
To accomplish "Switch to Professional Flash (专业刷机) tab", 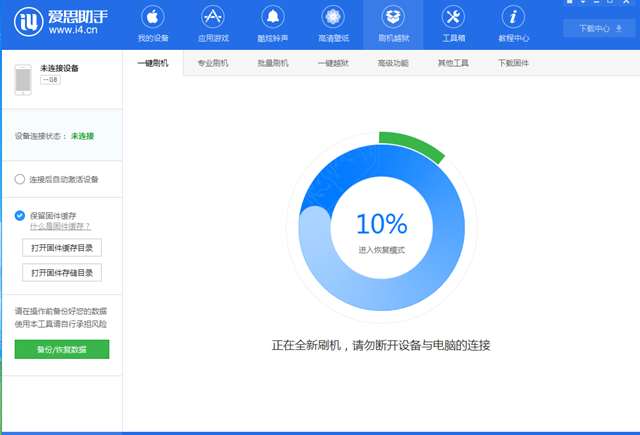I will coord(212,63).
